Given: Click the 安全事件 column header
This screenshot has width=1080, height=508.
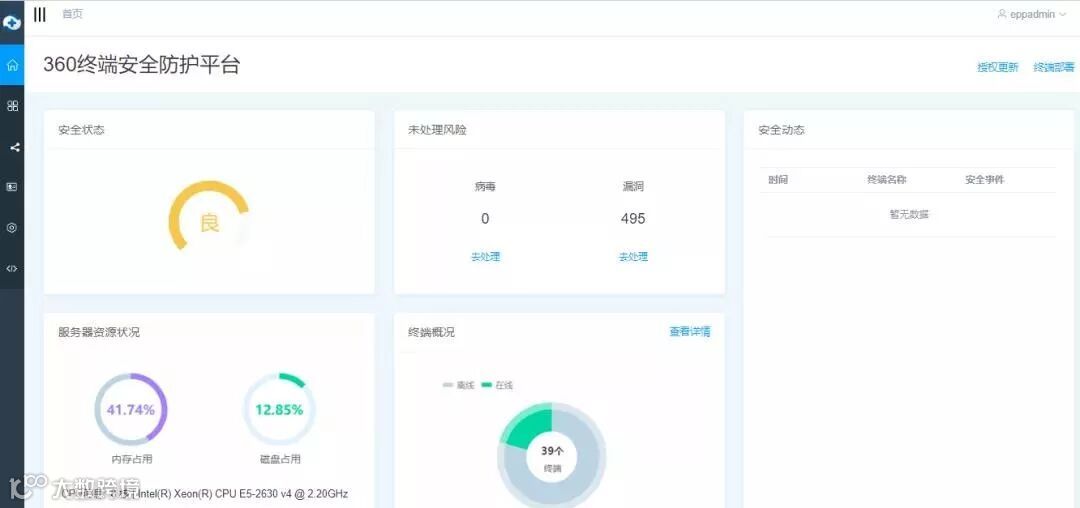Looking at the screenshot, I should (x=984, y=180).
